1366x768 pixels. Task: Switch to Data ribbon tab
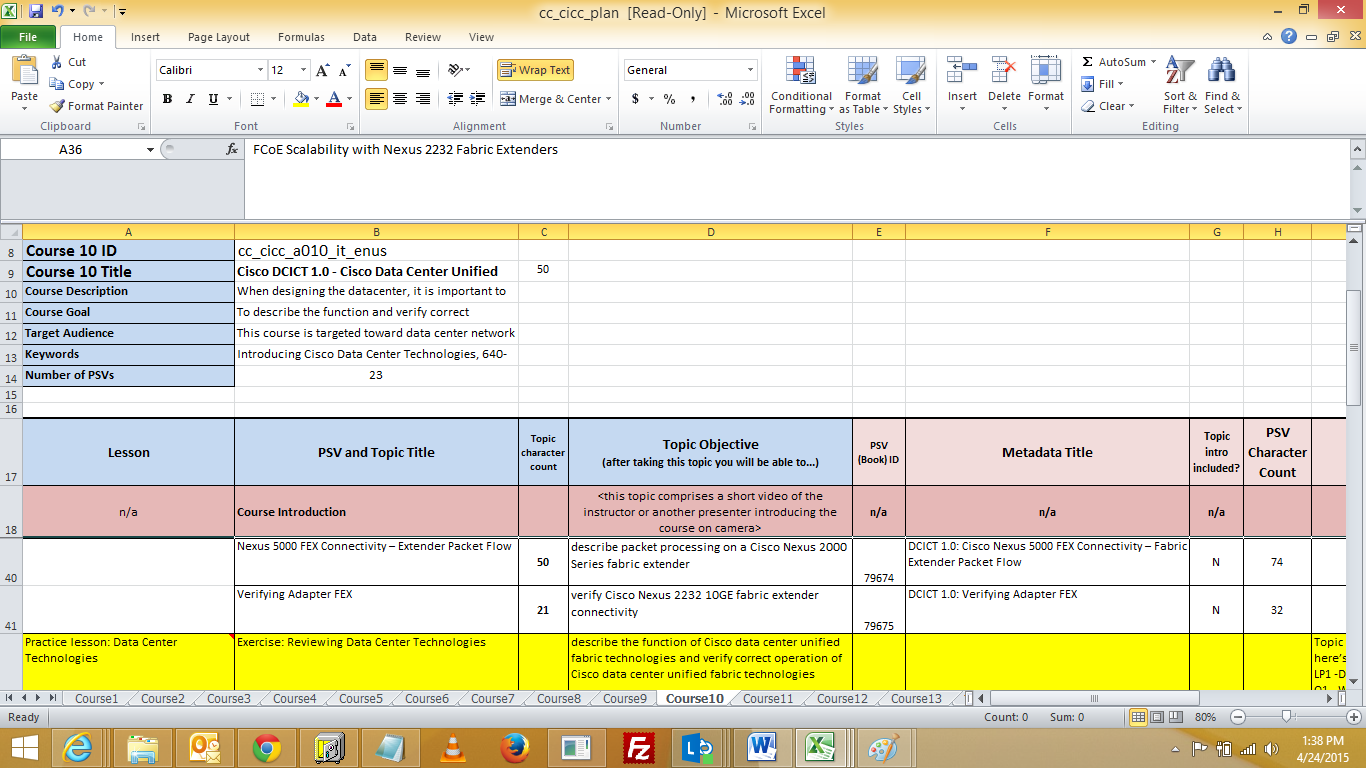(x=365, y=37)
